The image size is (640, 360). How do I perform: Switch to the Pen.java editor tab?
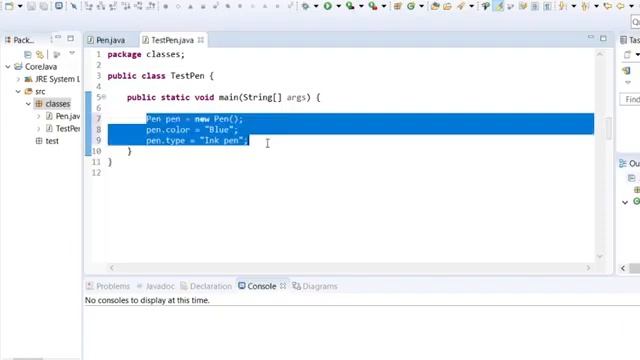(x=107, y=40)
